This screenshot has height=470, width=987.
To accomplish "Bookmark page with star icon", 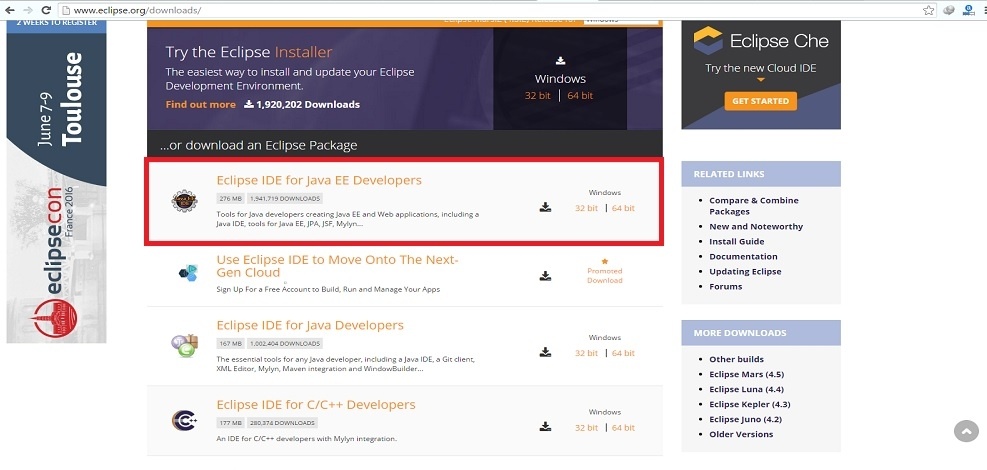I will click(x=928, y=10).
